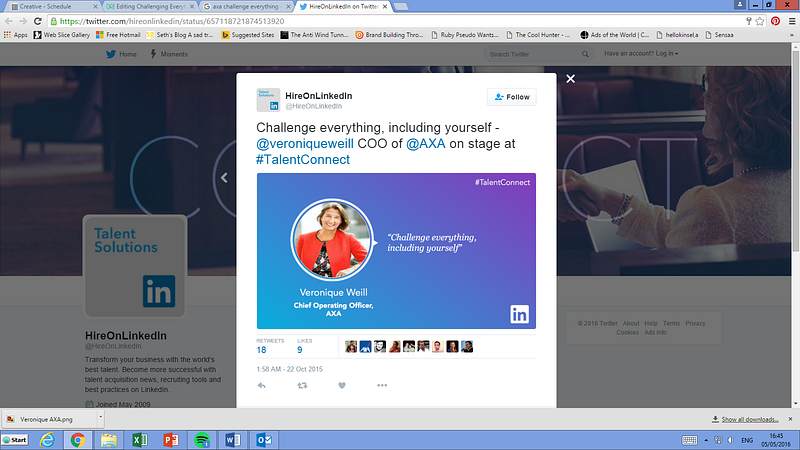Click the Twitter search magnifier icon

coord(585,54)
